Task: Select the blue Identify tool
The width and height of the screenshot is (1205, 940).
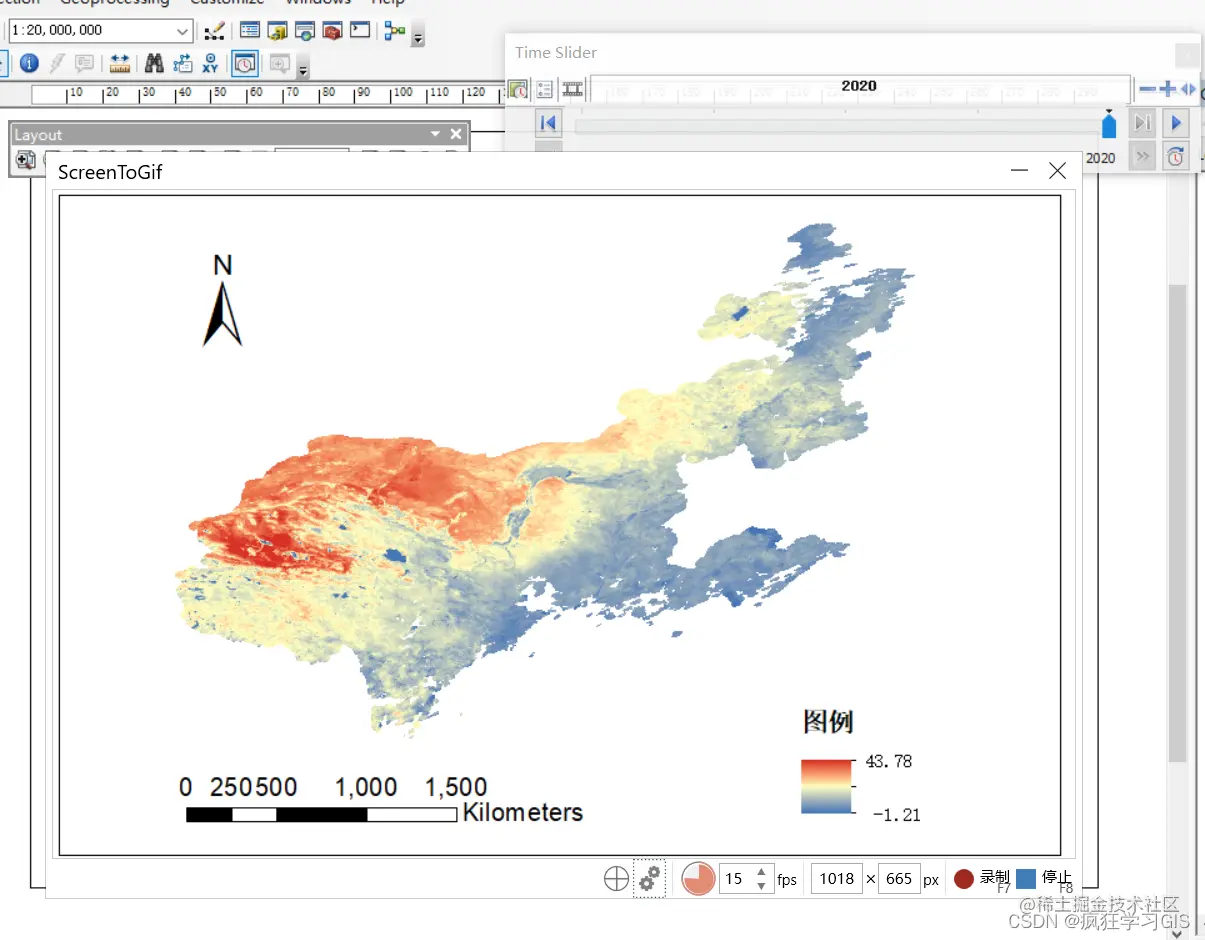Action: pyautogui.click(x=29, y=64)
